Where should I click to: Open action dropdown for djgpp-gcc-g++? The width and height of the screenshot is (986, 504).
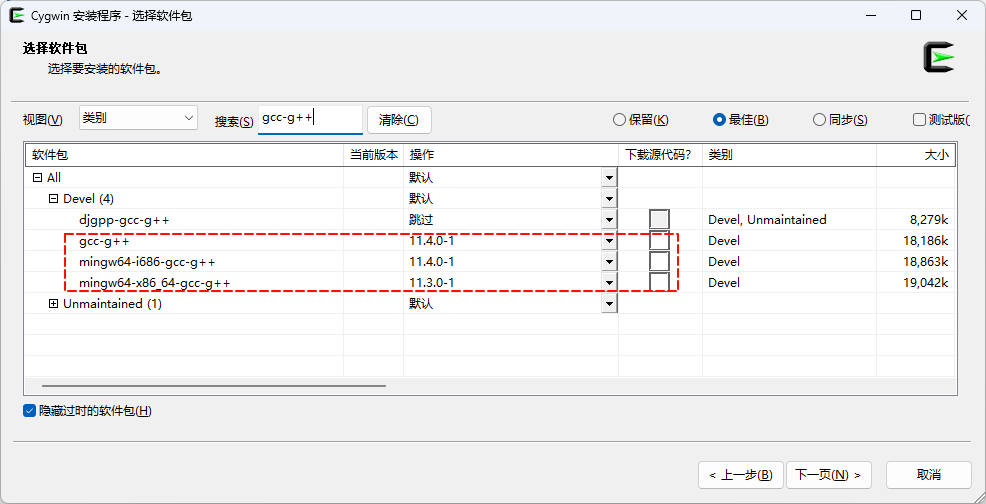pos(609,220)
